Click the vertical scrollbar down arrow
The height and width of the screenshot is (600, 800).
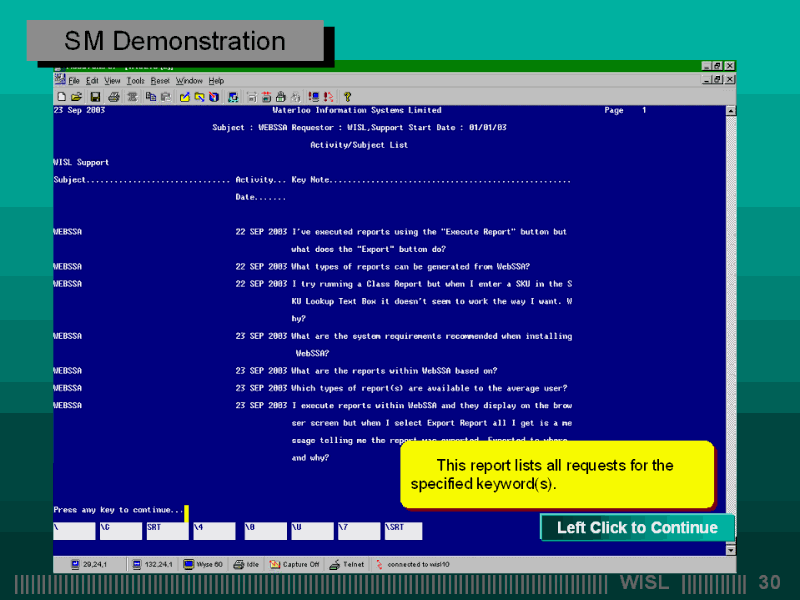731,550
